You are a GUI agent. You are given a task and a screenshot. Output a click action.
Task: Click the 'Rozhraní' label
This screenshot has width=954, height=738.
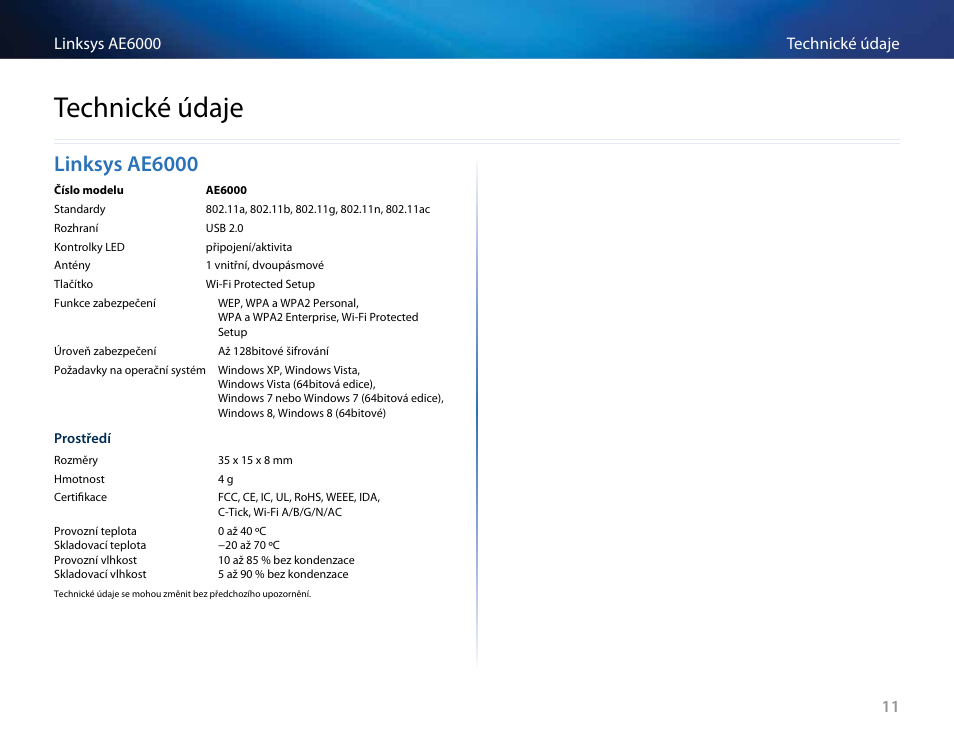(76, 228)
